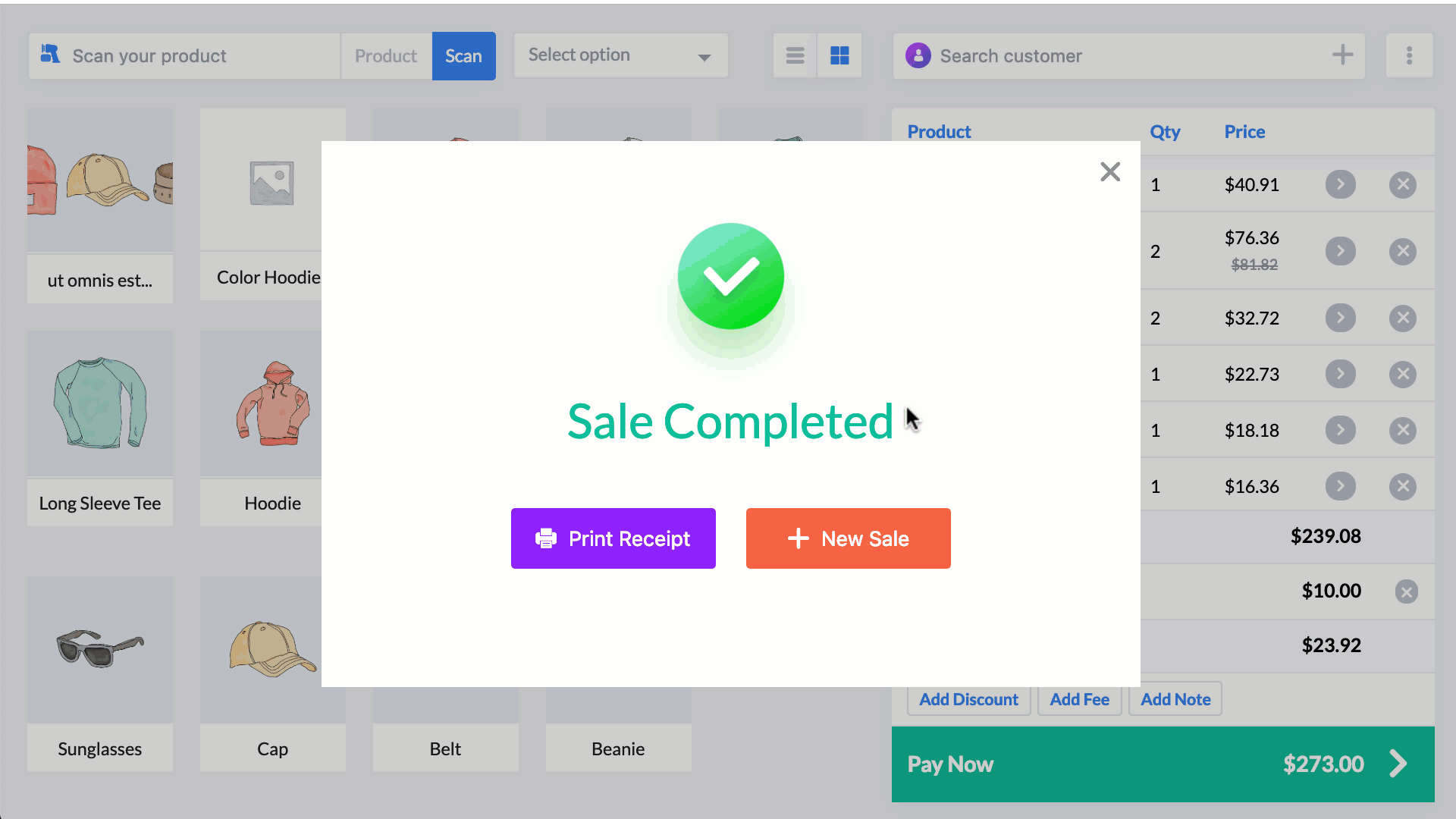1456x819 pixels.
Task: Click the grid view toggle icon
Action: click(840, 55)
